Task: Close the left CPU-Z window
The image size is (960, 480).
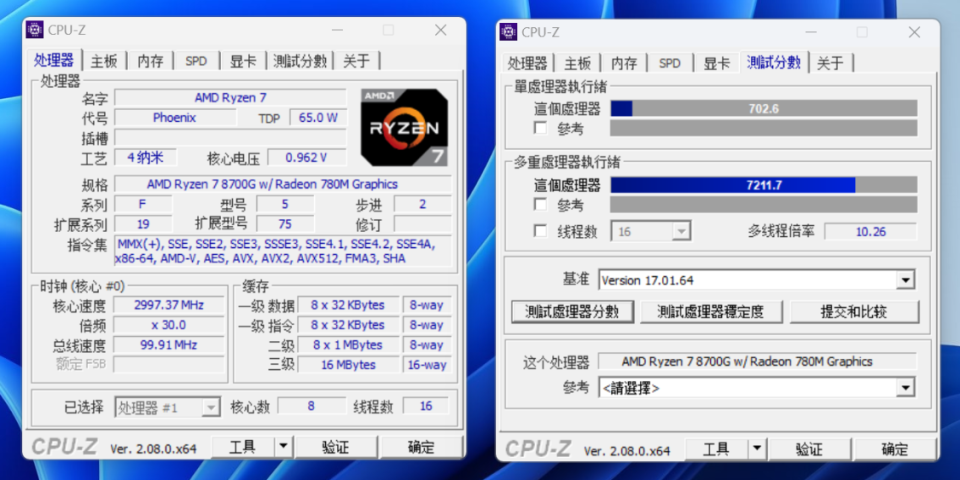Action: (441, 30)
